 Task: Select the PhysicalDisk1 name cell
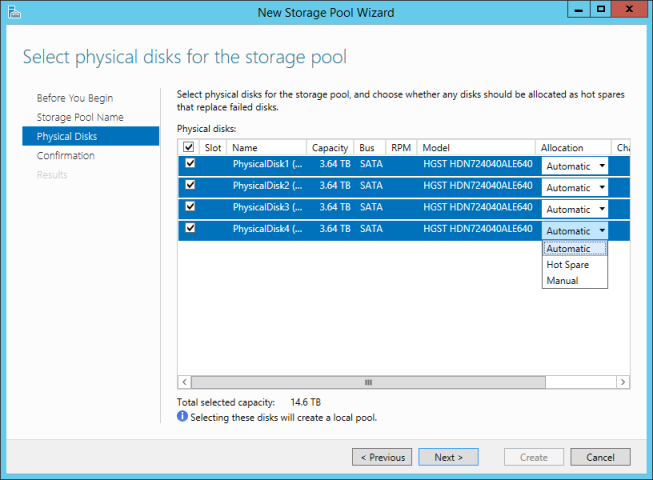[x=267, y=164]
